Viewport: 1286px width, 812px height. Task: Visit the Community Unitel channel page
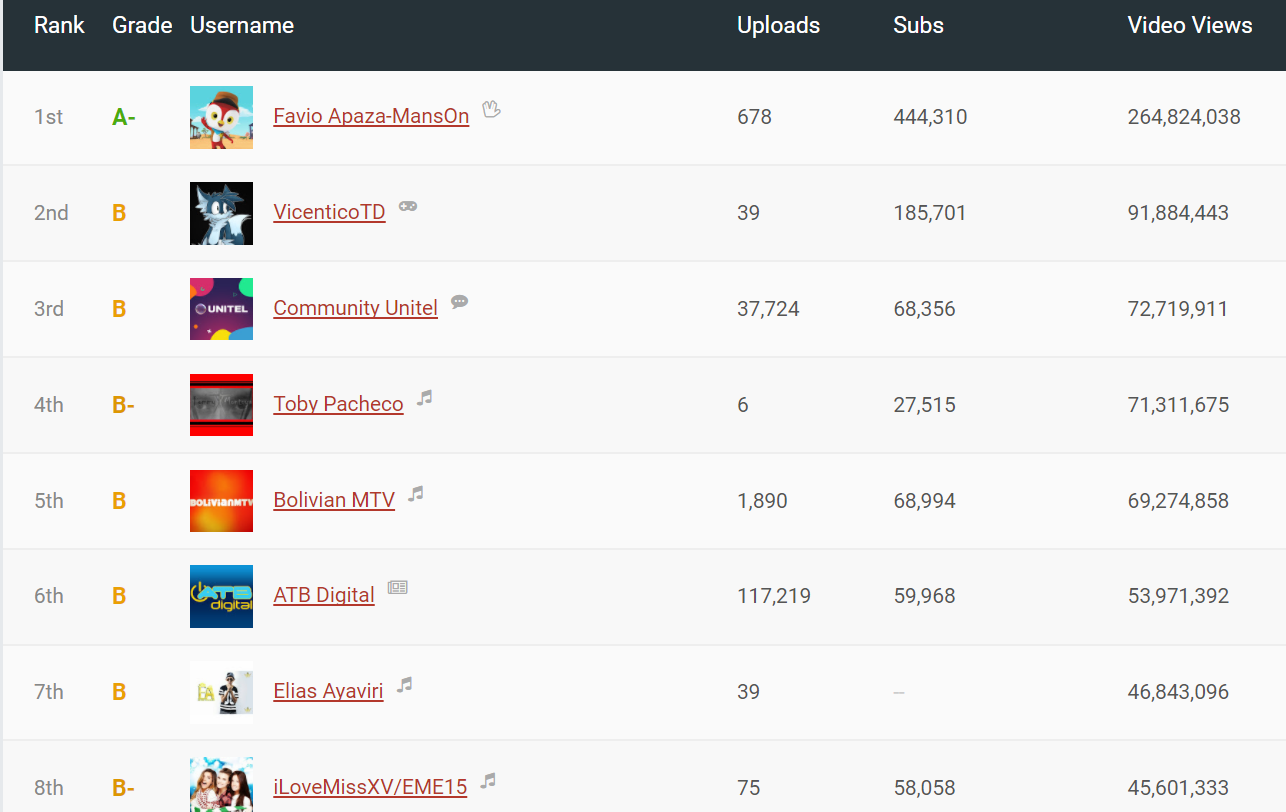click(355, 308)
